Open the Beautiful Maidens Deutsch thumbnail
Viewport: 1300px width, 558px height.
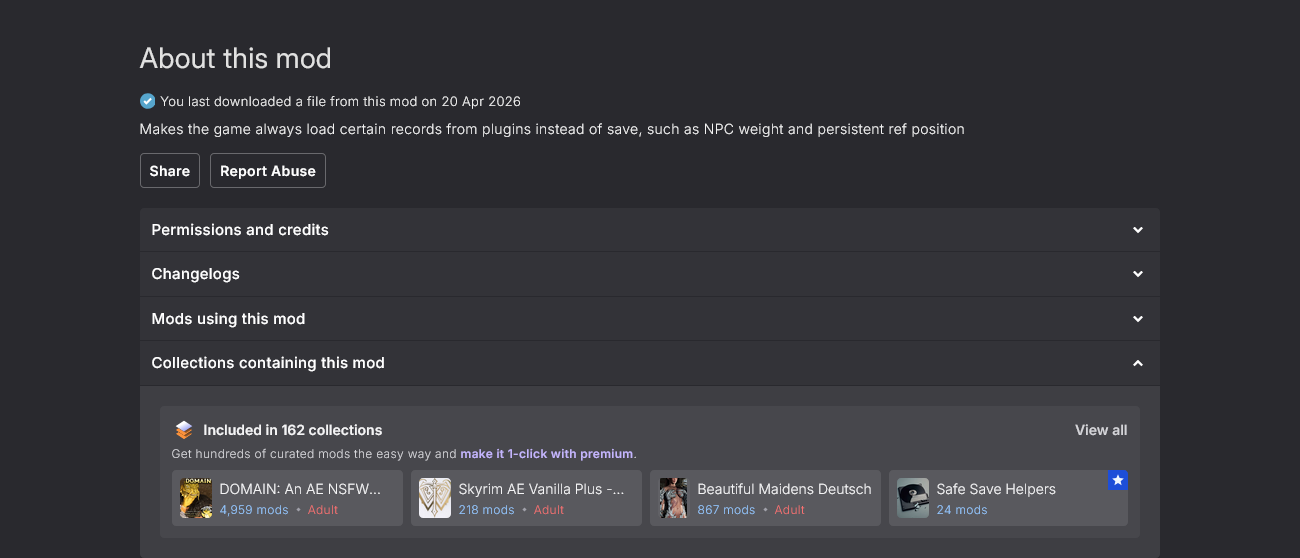point(674,498)
